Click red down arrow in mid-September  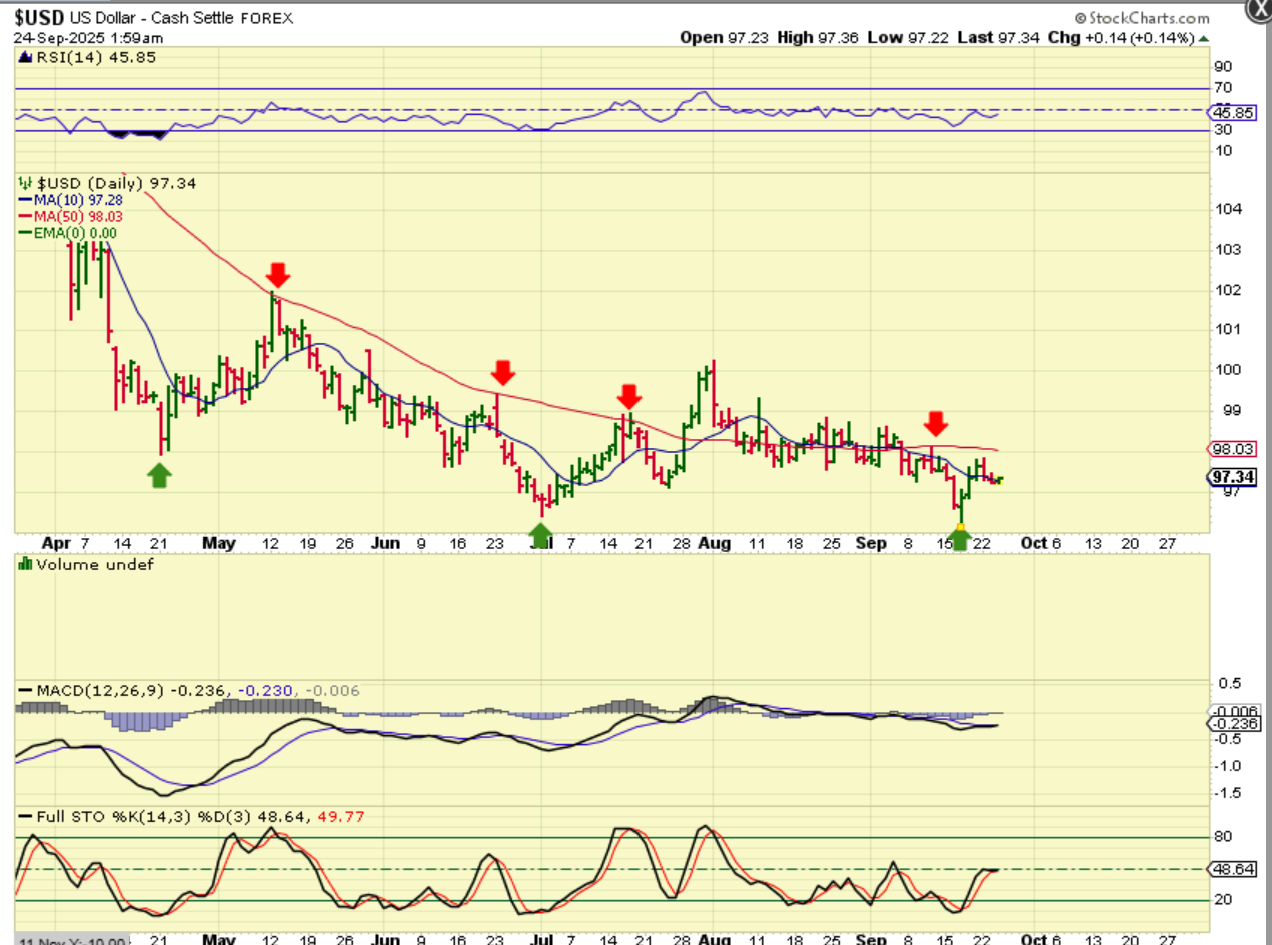pos(935,421)
